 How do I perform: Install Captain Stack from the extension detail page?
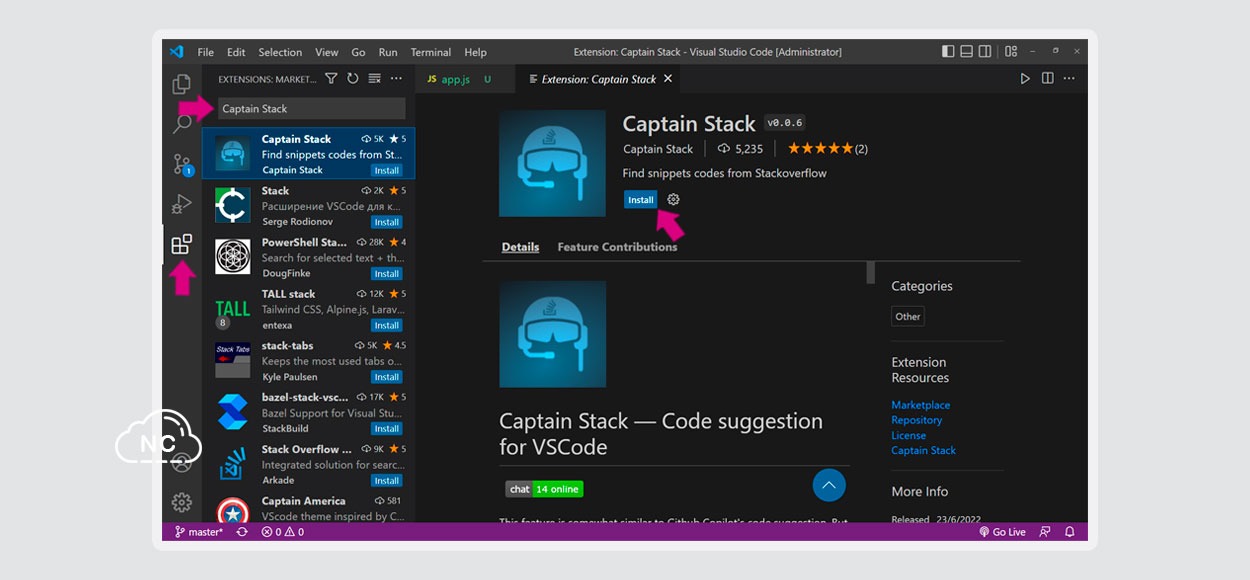640,200
